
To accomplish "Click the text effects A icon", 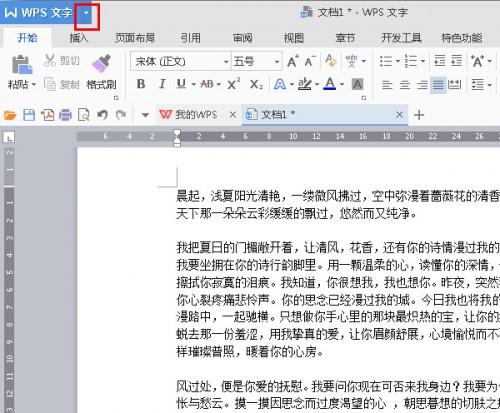I will click(x=280, y=84).
